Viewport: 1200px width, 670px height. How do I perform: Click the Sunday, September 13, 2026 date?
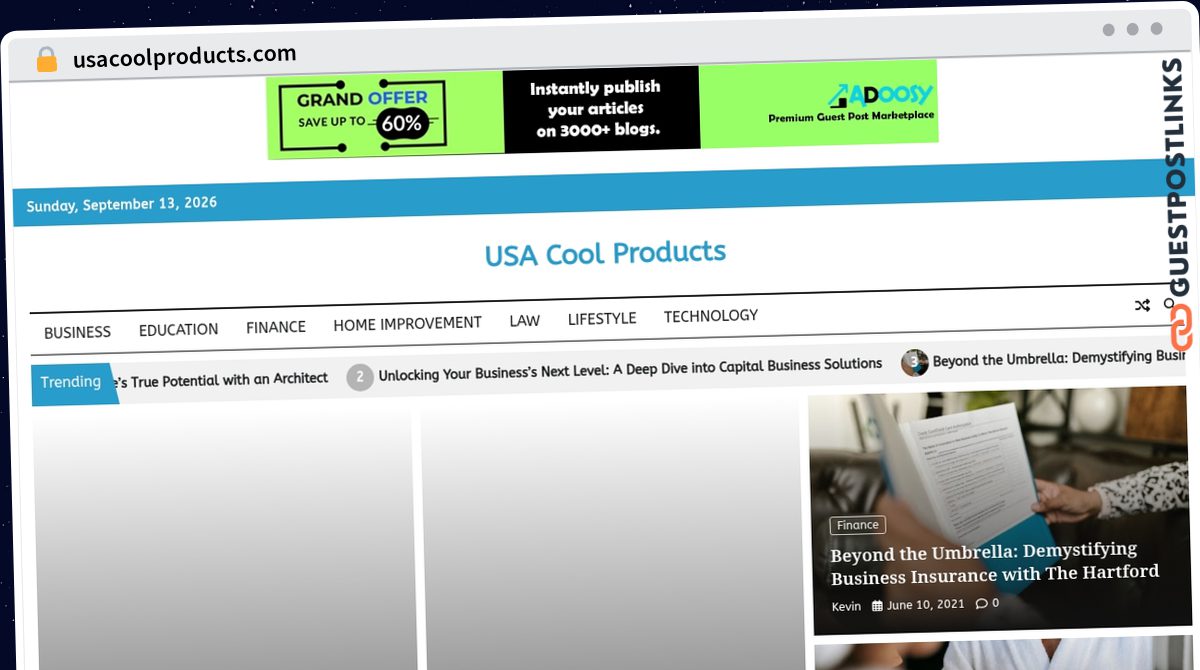coord(122,204)
